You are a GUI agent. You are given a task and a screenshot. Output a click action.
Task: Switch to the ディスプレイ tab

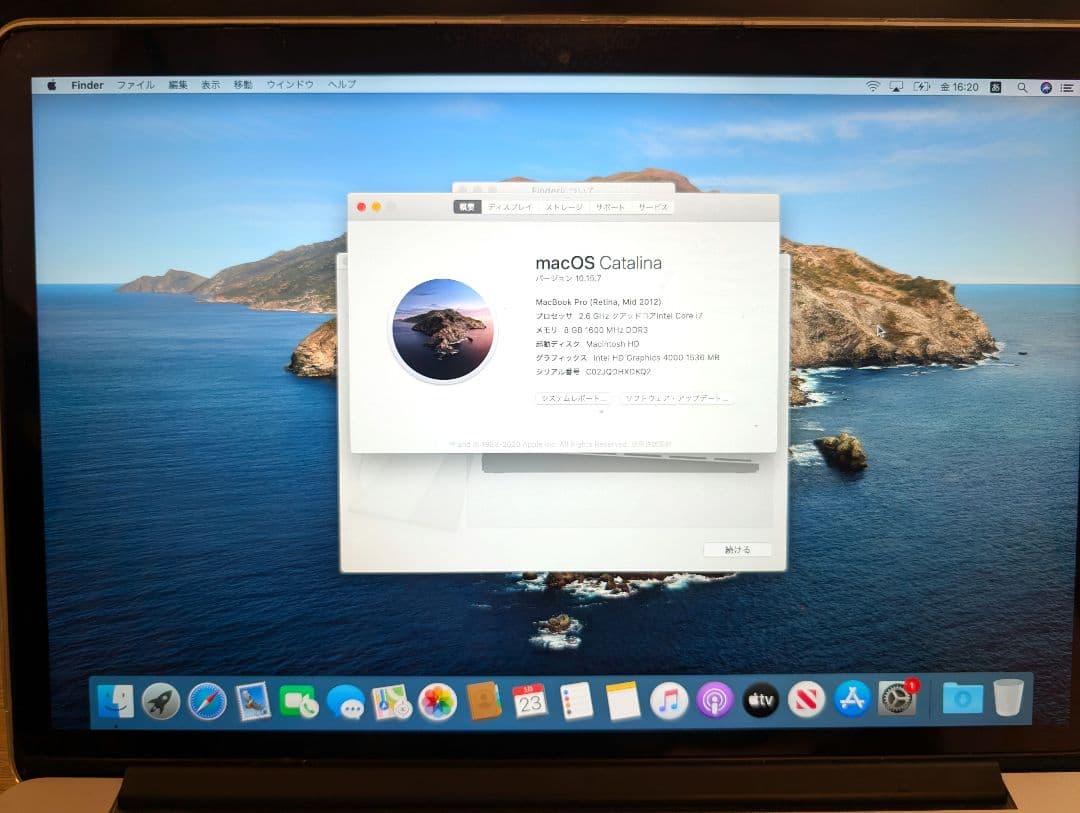point(509,206)
